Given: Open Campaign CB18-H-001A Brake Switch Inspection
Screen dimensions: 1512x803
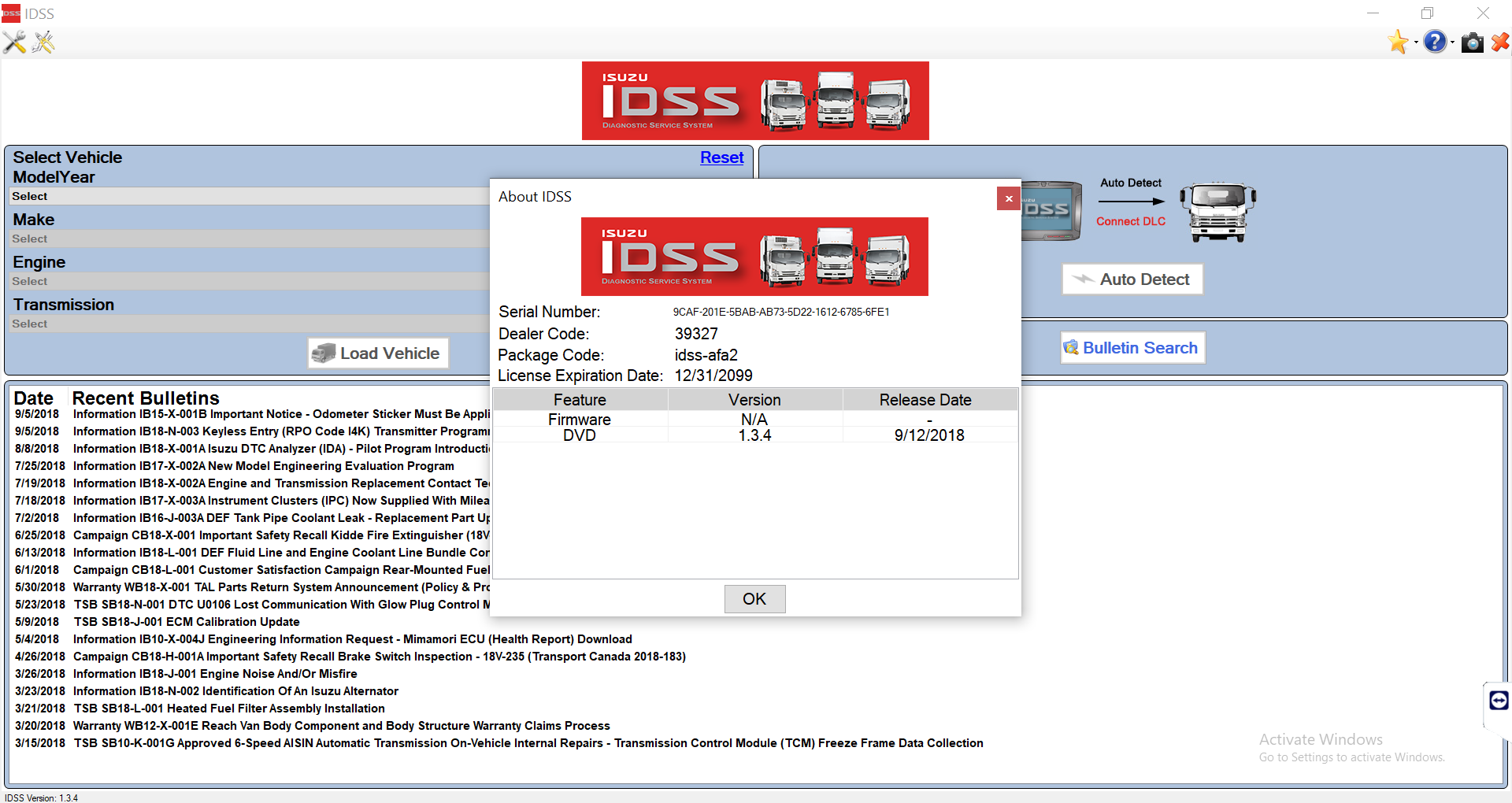Looking at the screenshot, I should click(x=380, y=657).
